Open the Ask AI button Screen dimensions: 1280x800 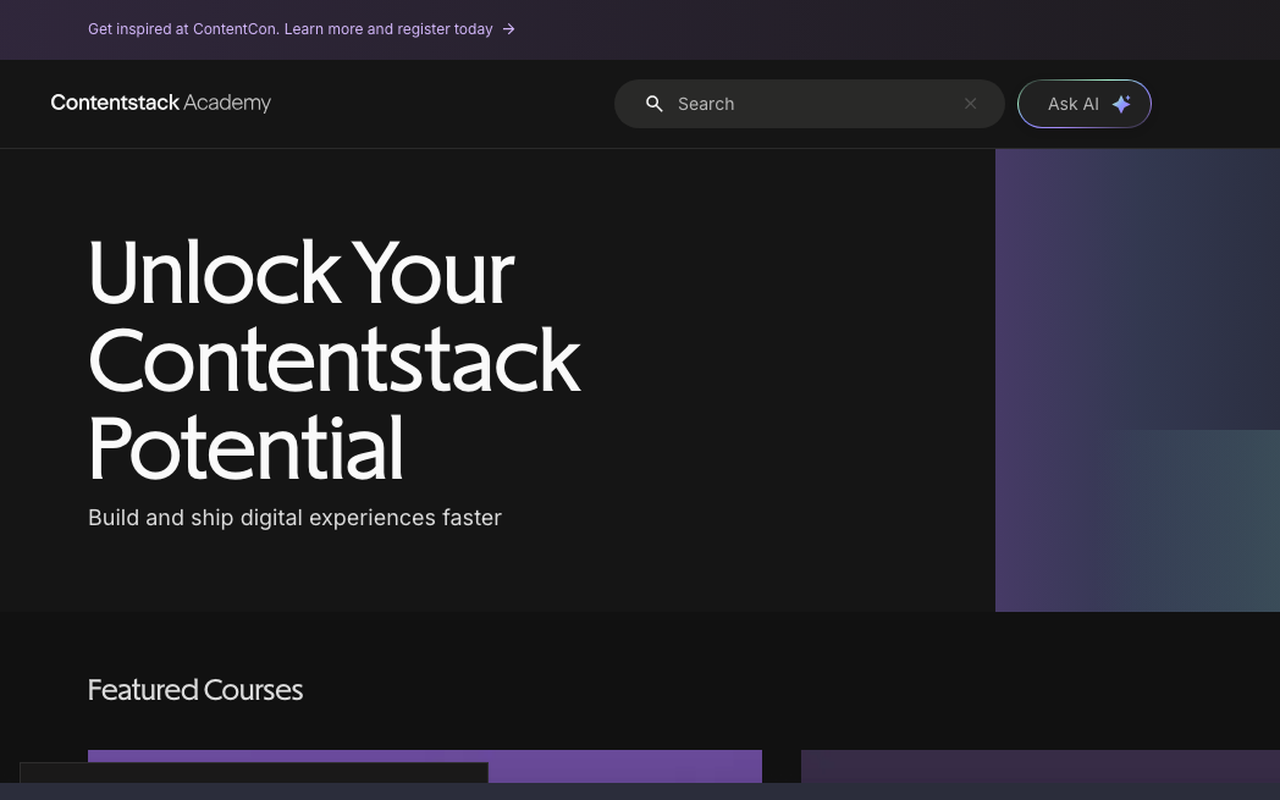click(x=1084, y=104)
